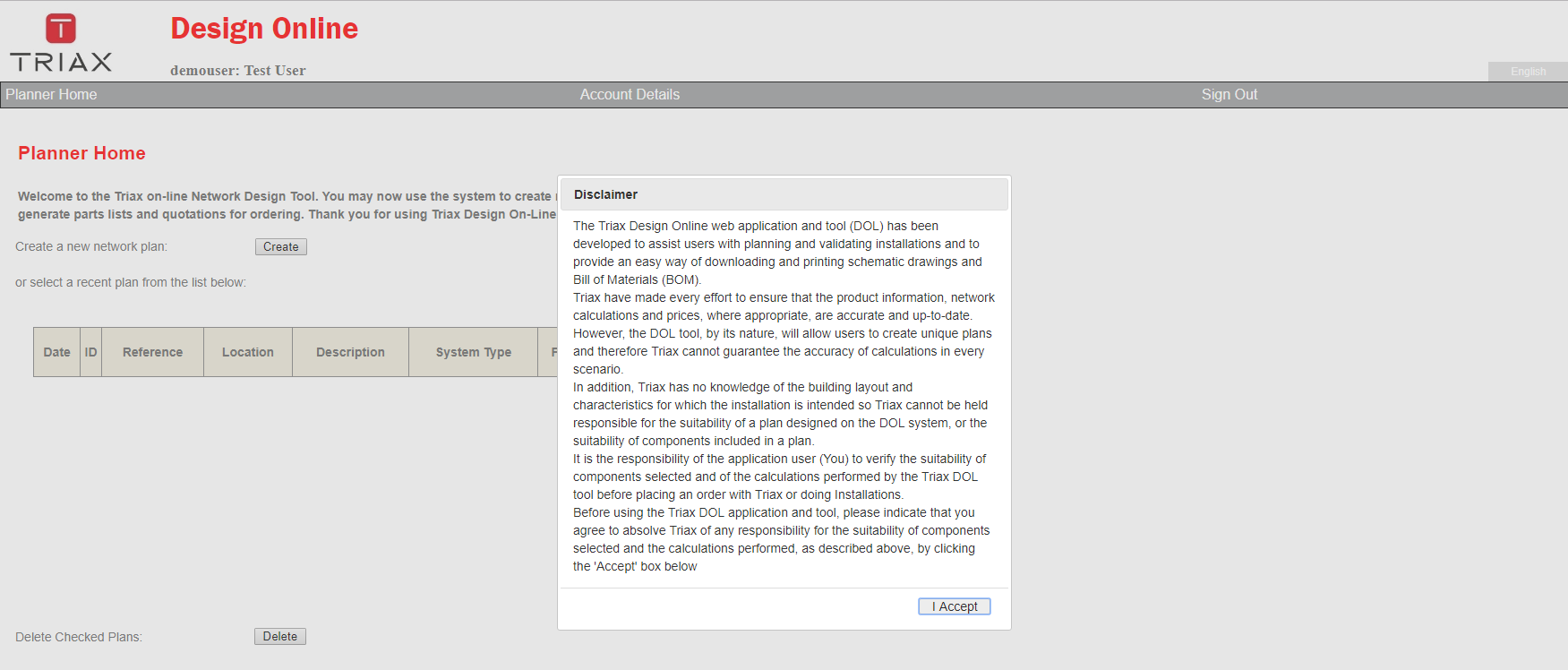Click 'Delete Checked Plans:' label
This screenshot has width=1568, height=670.
[79, 637]
